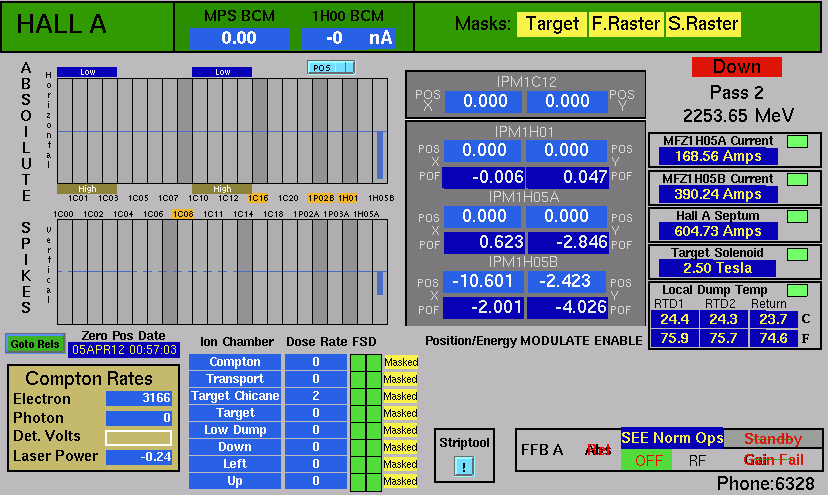
Task: Click the RTD1 24.4 C temperature value
Action: (x=674, y=320)
